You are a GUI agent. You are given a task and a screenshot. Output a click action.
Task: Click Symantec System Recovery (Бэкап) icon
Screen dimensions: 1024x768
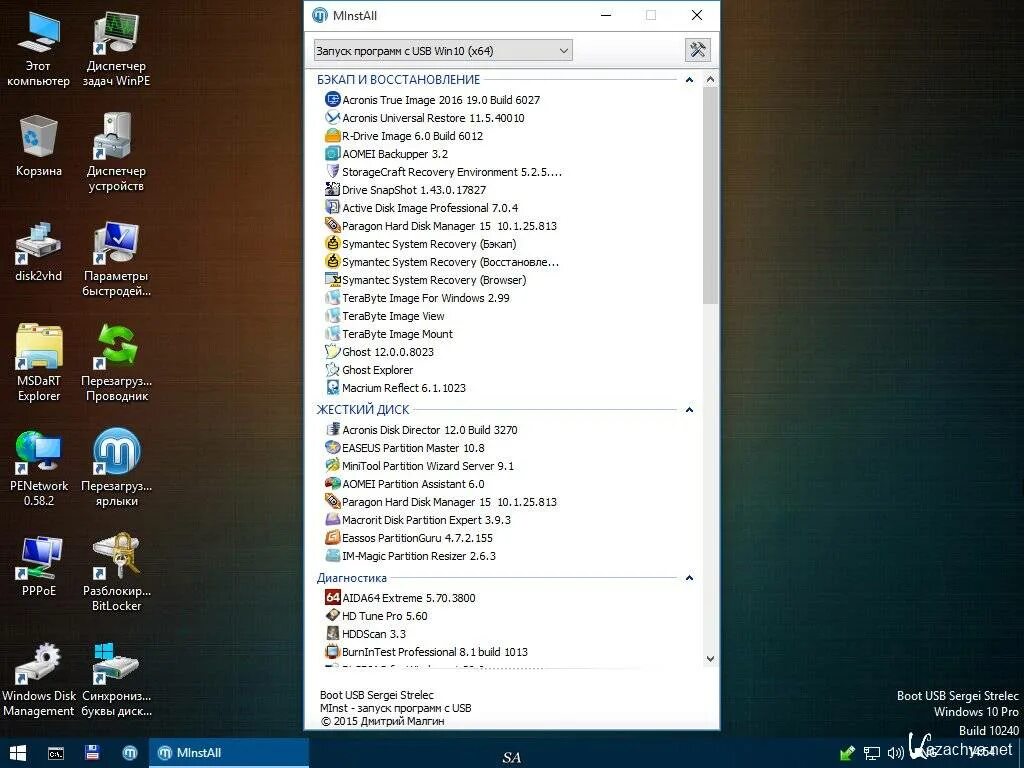[x=332, y=244]
